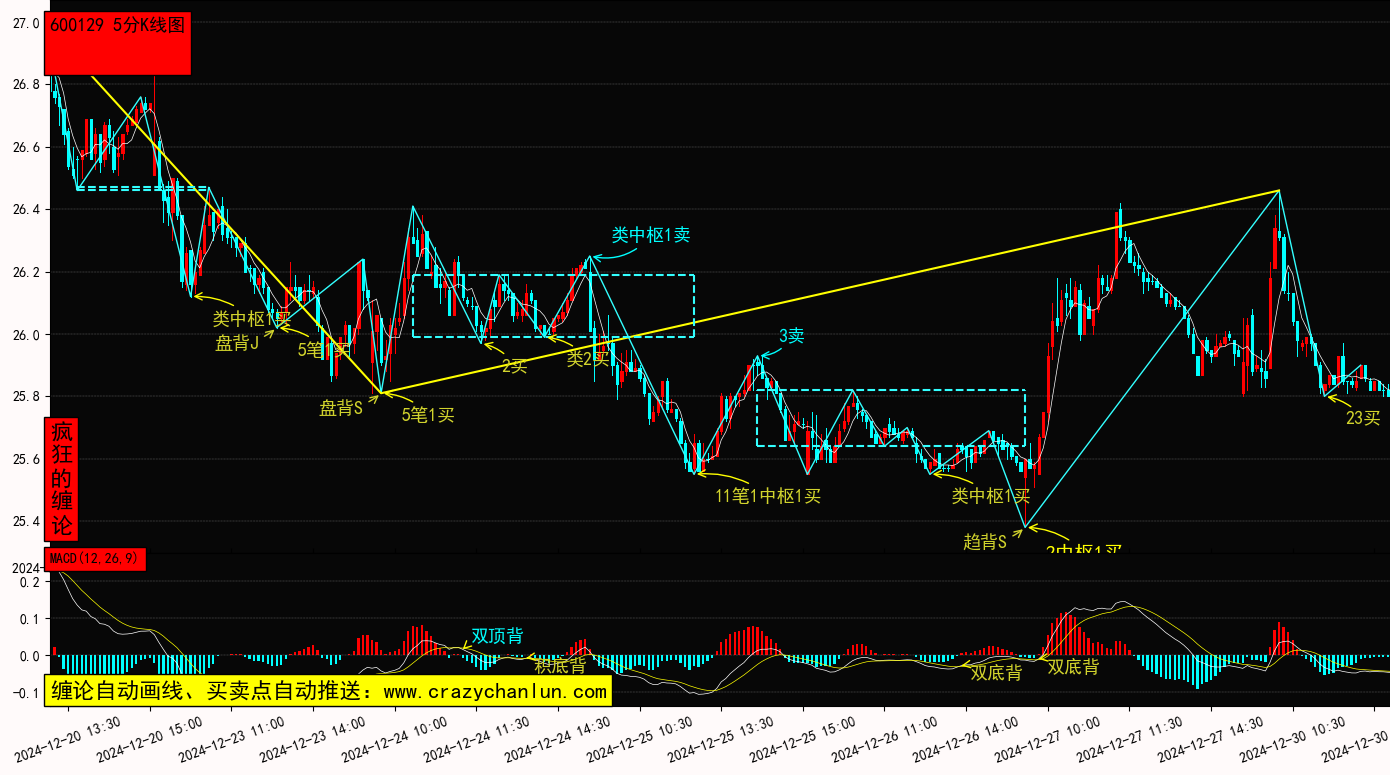
Task: Click the '11笔1中枢1买' annotation
Action: 768,496
